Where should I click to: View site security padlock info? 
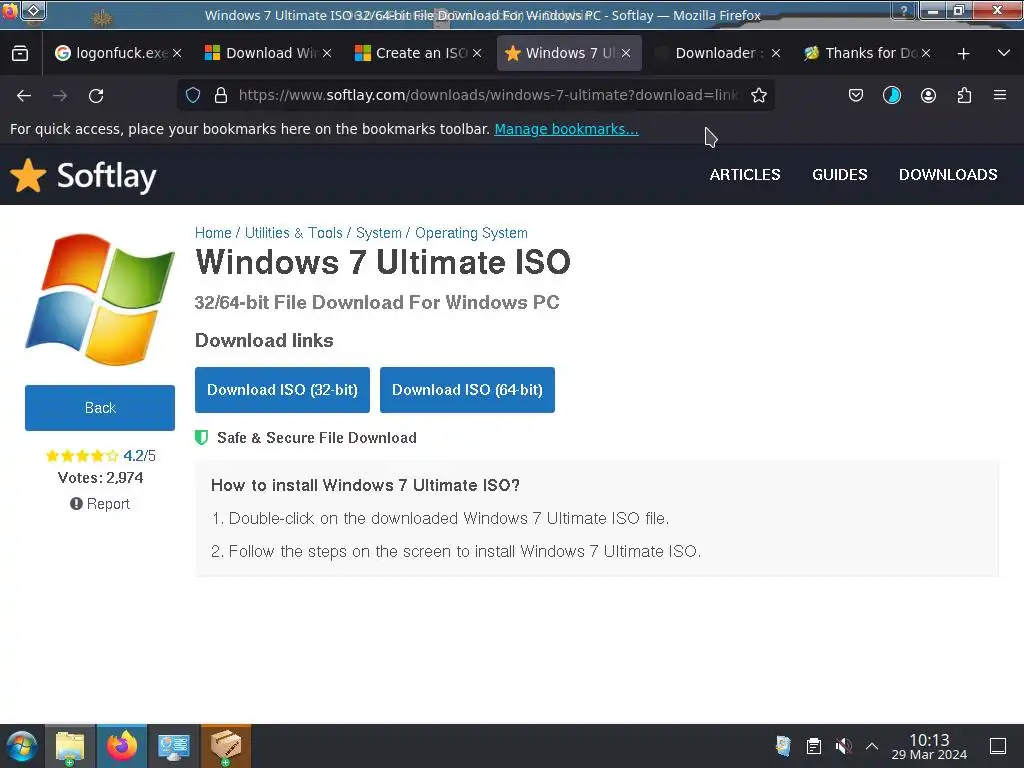click(221, 95)
